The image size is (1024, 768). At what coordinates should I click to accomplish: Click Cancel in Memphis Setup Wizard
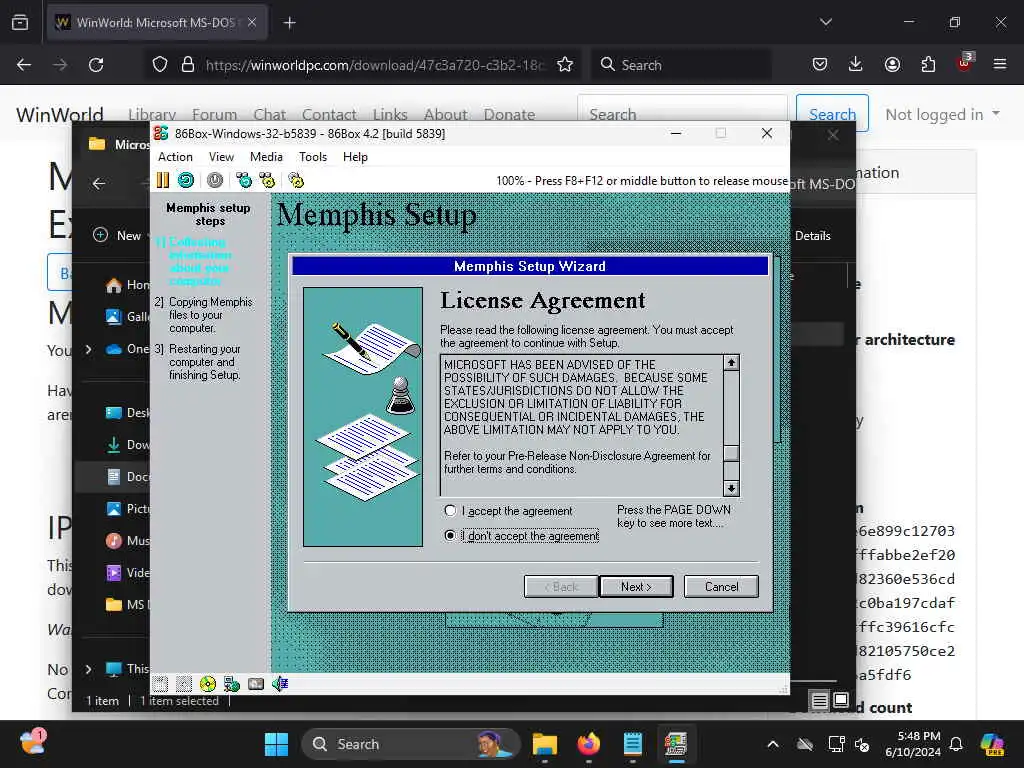[722, 586]
